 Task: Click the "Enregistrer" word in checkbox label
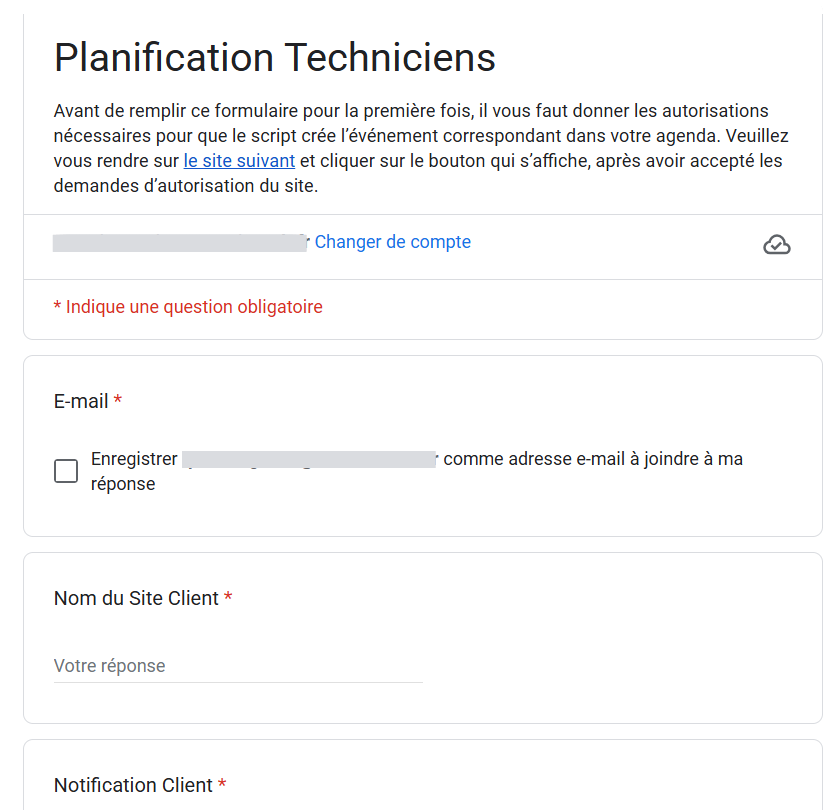pyautogui.click(x=134, y=459)
